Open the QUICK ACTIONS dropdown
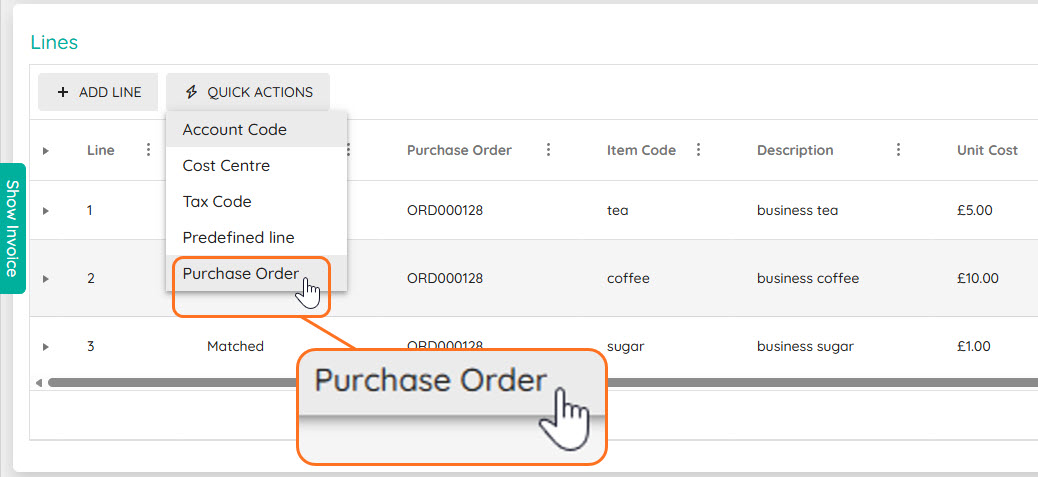The height and width of the screenshot is (477, 1038). point(248,92)
